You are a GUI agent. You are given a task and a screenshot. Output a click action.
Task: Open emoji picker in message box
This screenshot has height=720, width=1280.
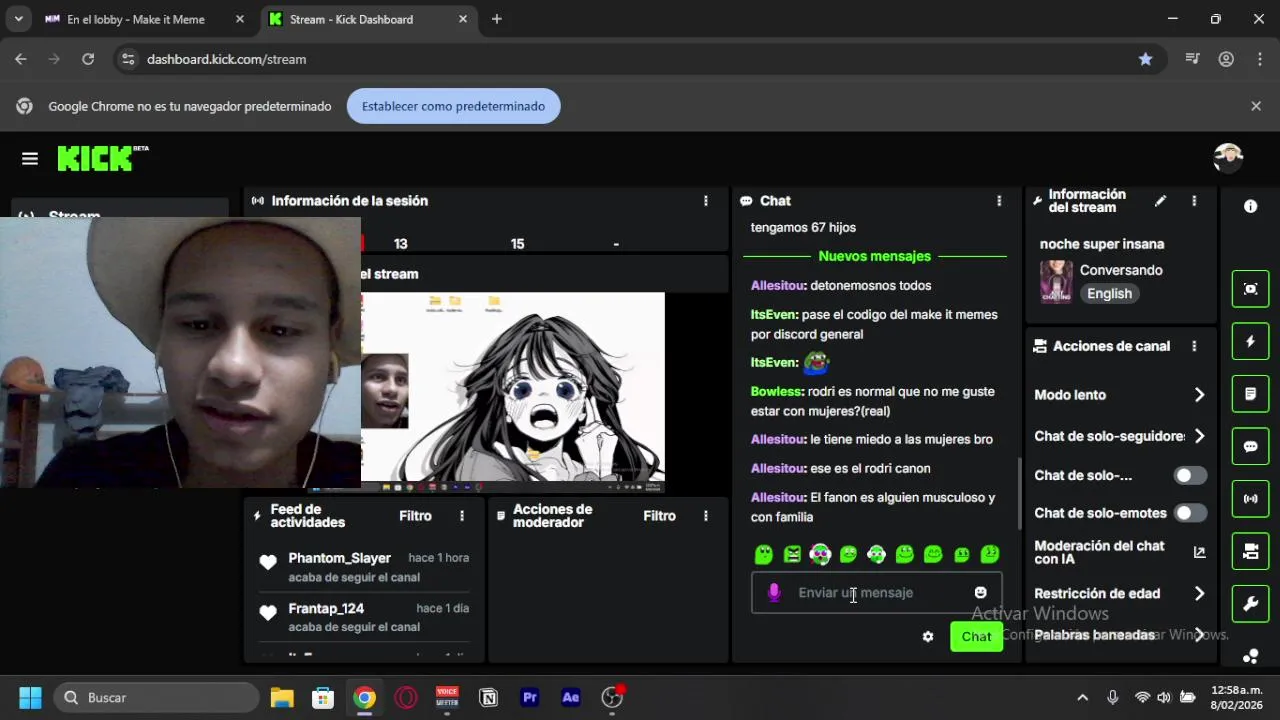980,593
